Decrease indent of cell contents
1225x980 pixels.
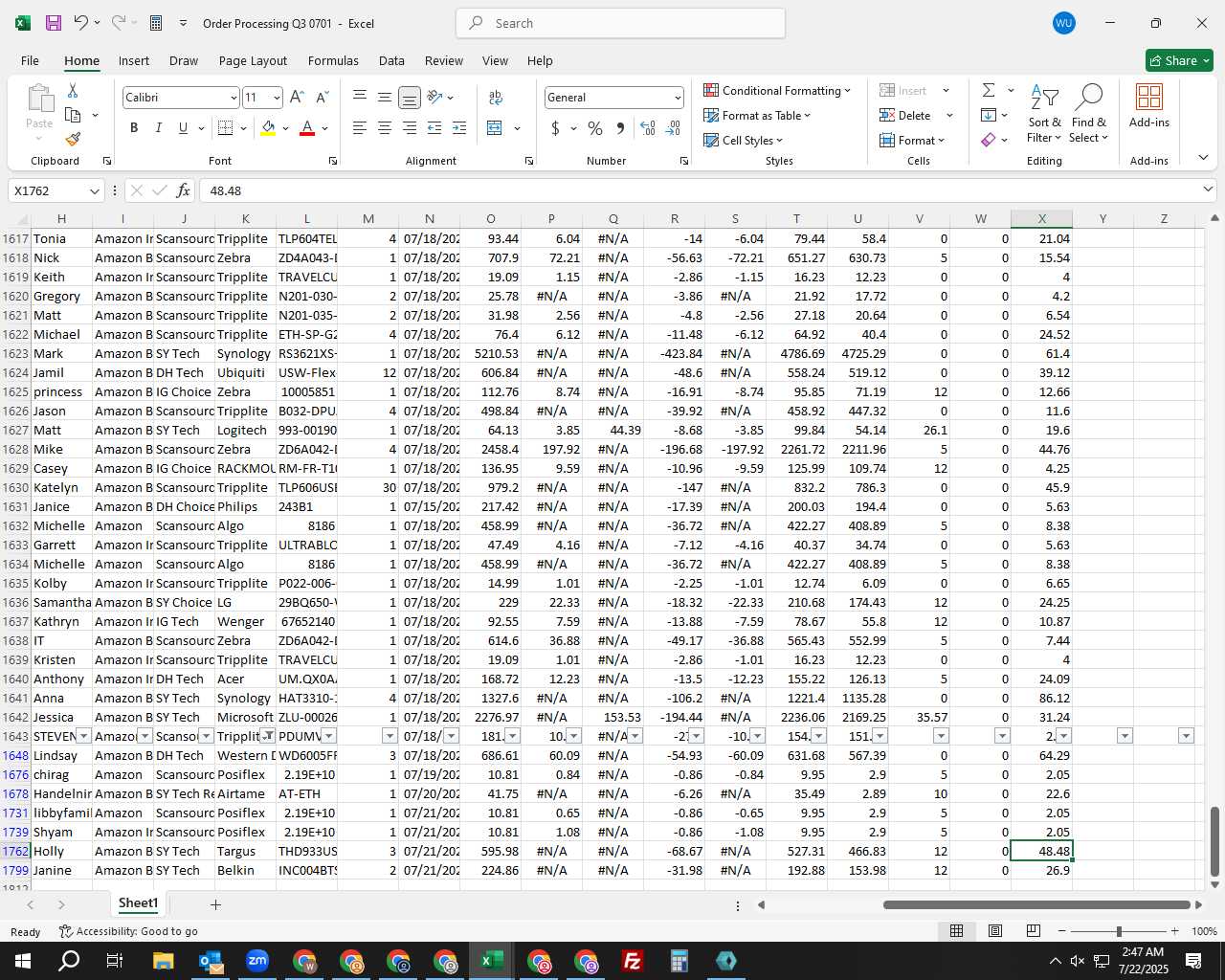[x=434, y=128]
